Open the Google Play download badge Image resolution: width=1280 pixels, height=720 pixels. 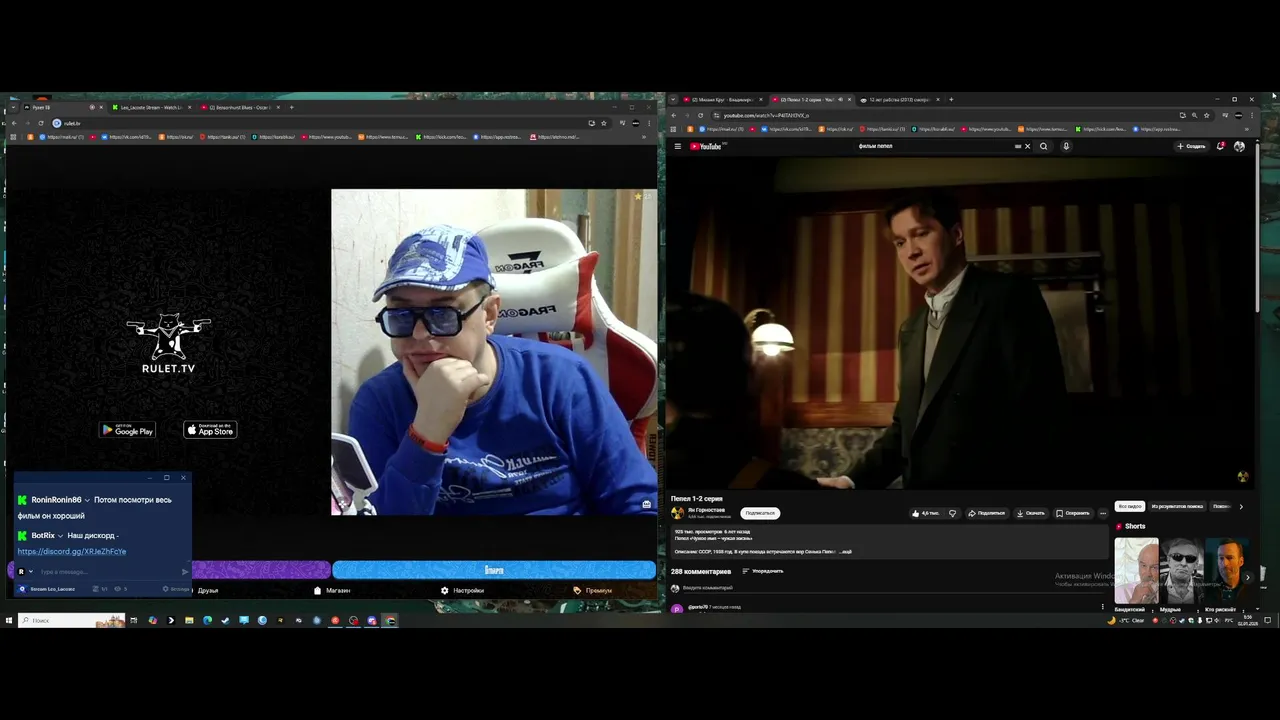click(127, 430)
